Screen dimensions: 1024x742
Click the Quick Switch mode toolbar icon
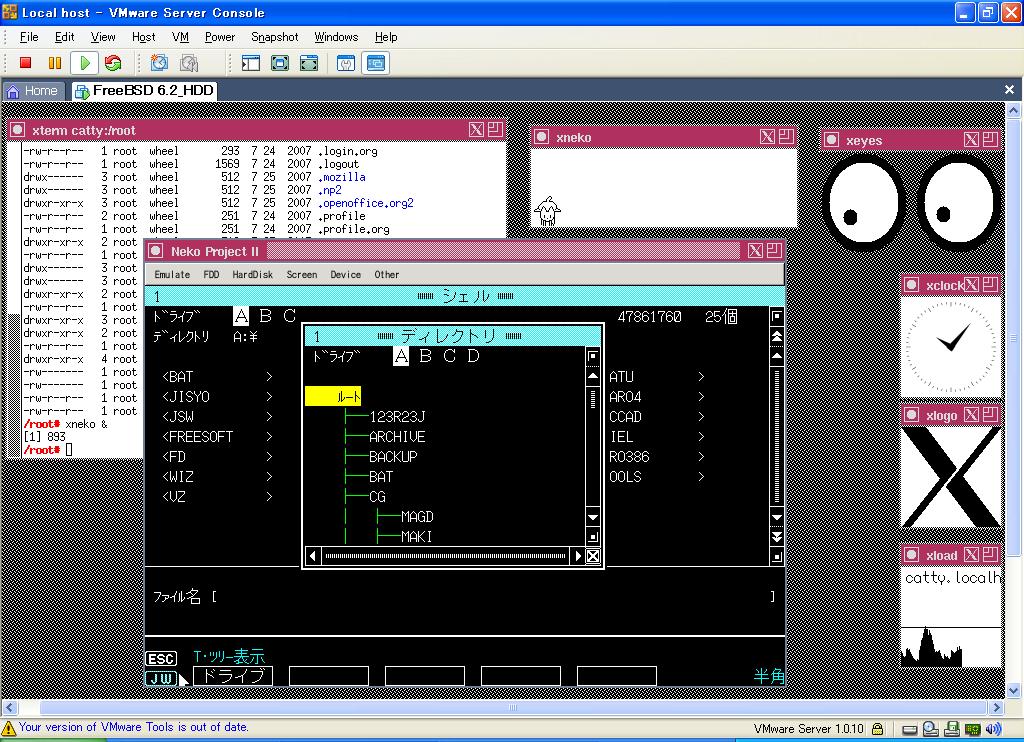click(309, 63)
